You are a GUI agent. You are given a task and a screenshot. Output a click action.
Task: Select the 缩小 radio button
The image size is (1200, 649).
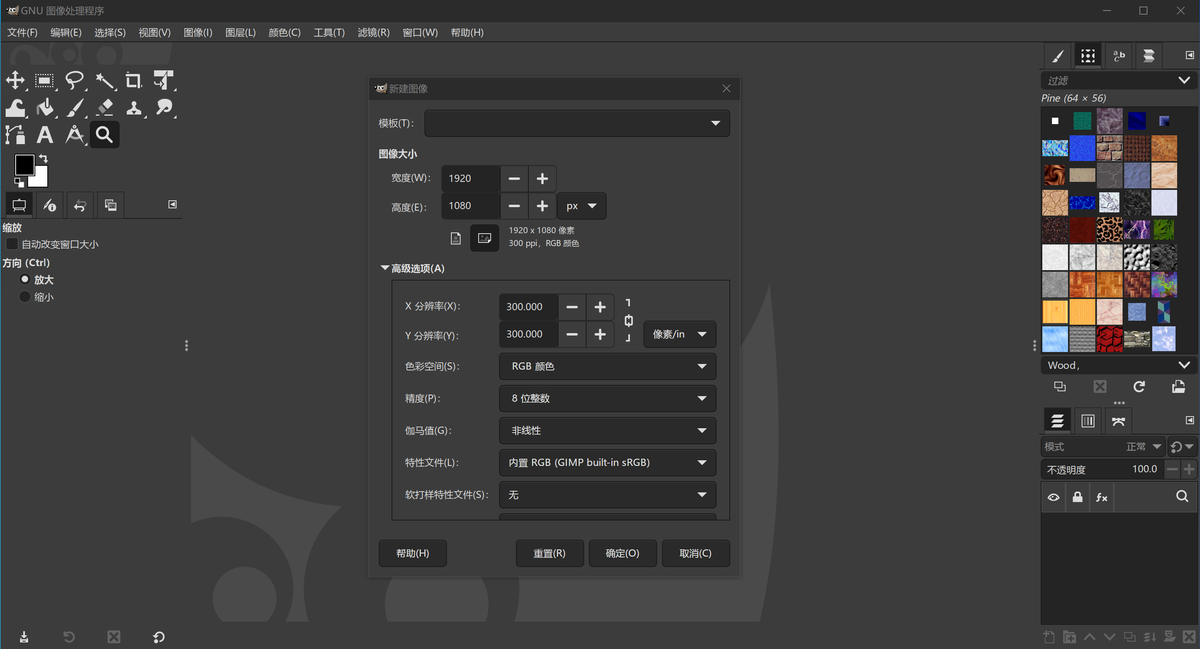pyautogui.click(x=26, y=297)
